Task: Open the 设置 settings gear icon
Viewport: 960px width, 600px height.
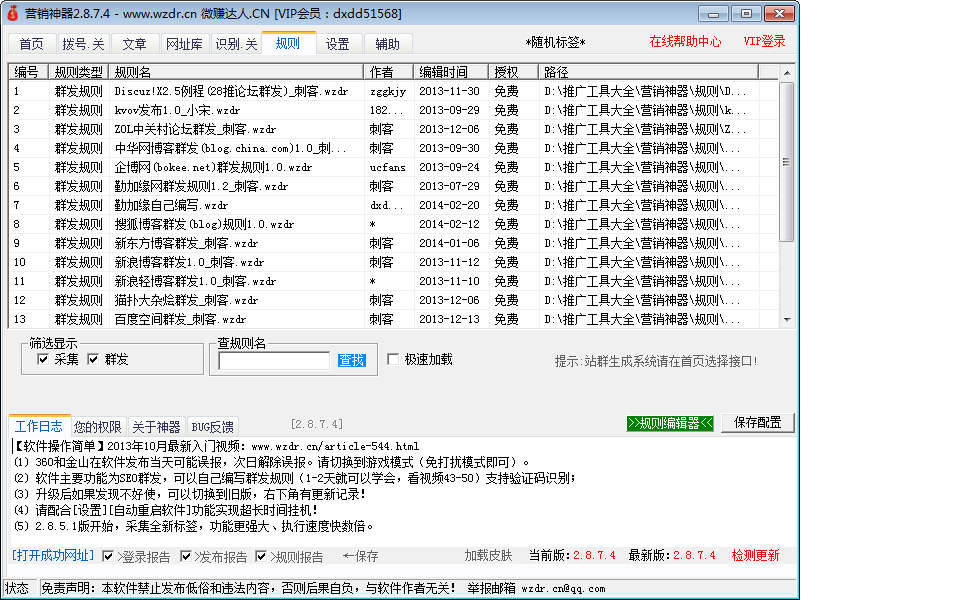Action: click(x=337, y=43)
